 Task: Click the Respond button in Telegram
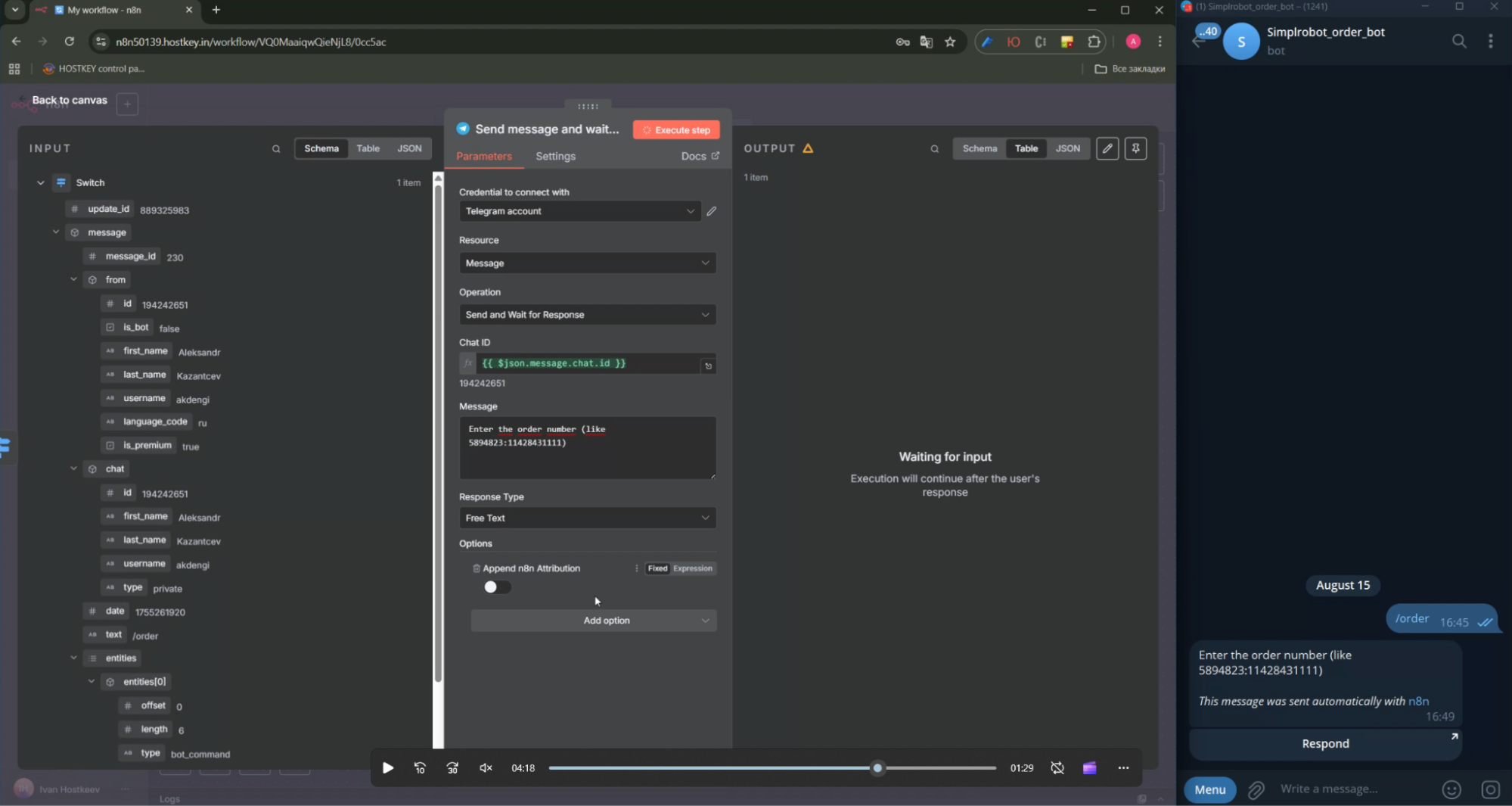1324,744
